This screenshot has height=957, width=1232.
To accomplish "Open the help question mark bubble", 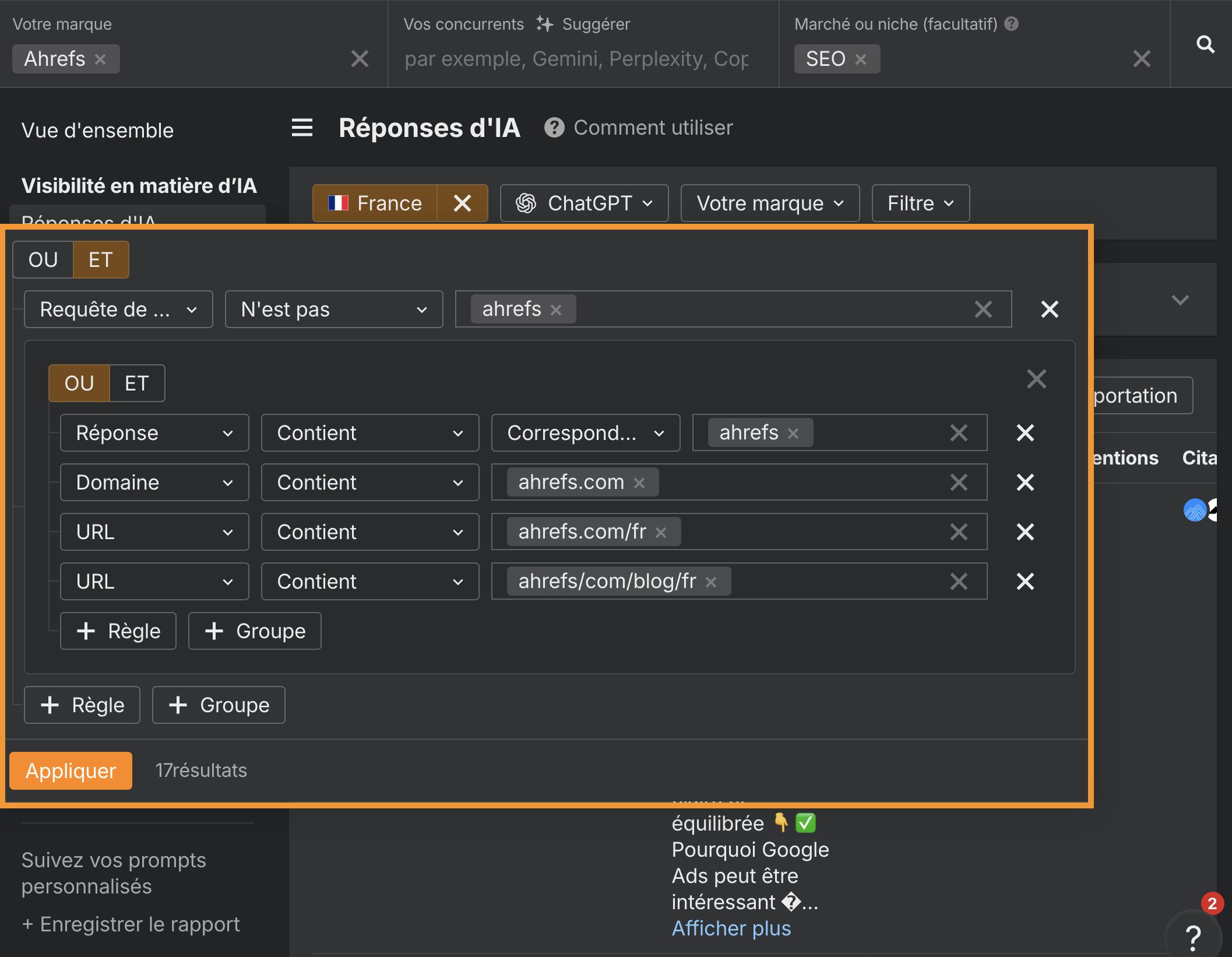I will (1193, 937).
